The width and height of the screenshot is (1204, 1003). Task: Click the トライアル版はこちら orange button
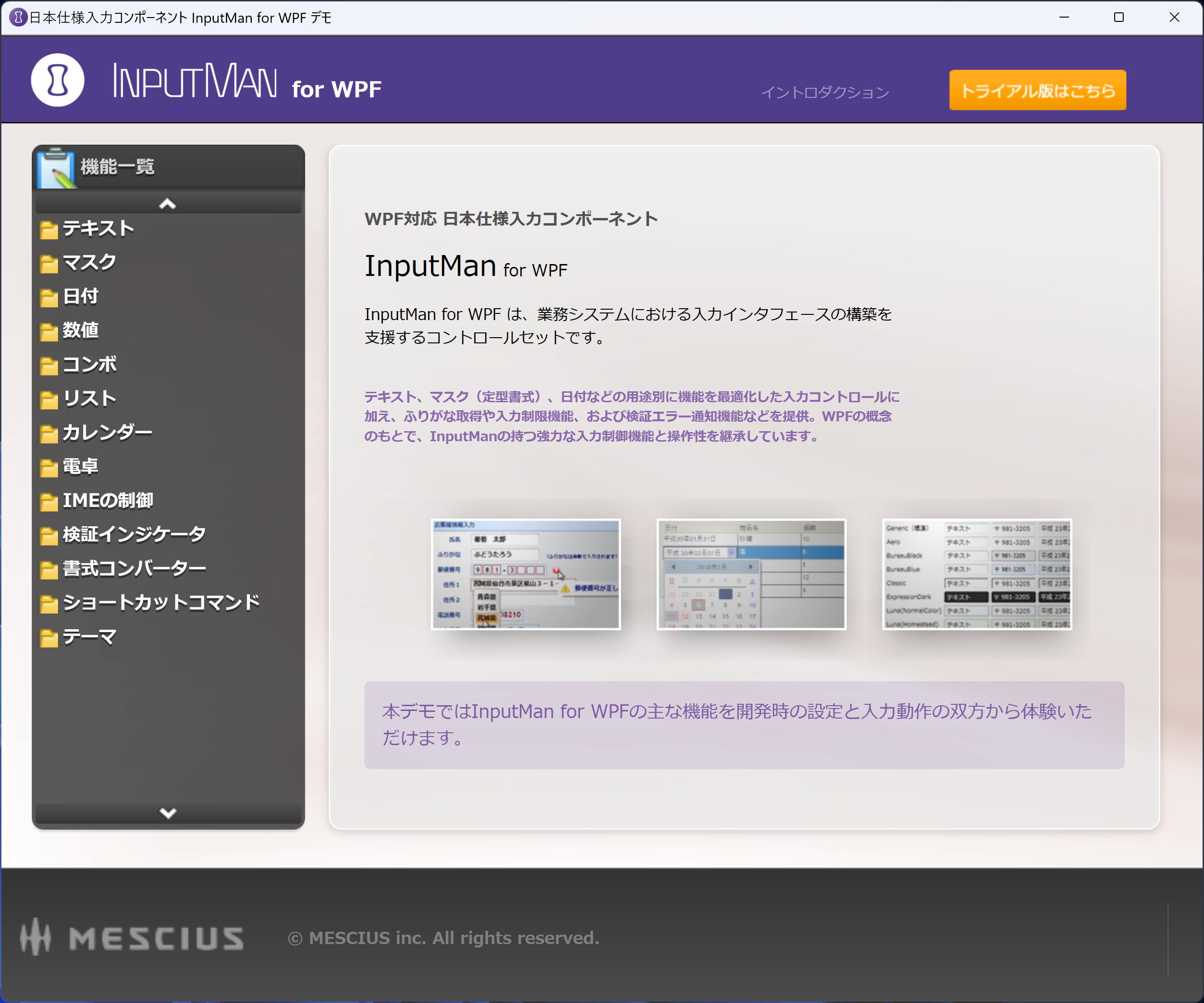pos(1038,90)
